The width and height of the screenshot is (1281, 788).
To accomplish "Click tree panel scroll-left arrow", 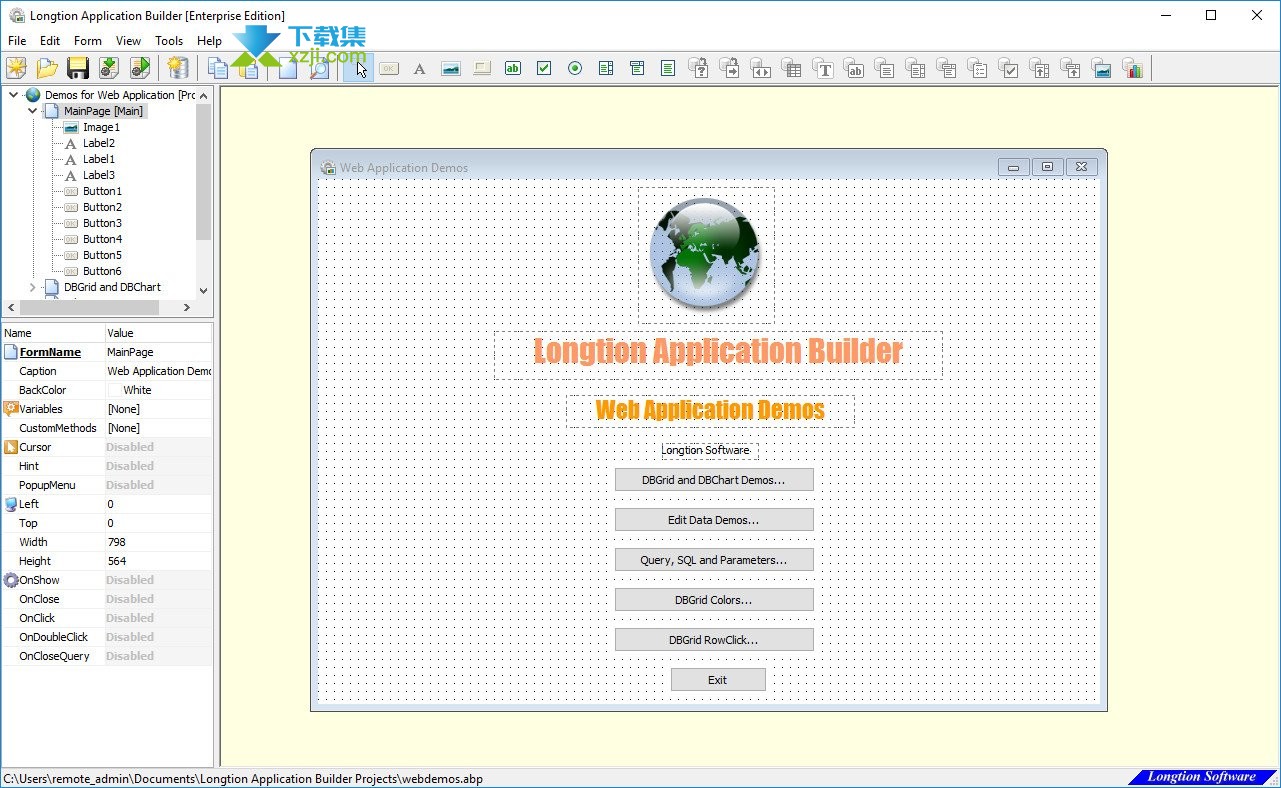I will pyautogui.click(x=11, y=308).
